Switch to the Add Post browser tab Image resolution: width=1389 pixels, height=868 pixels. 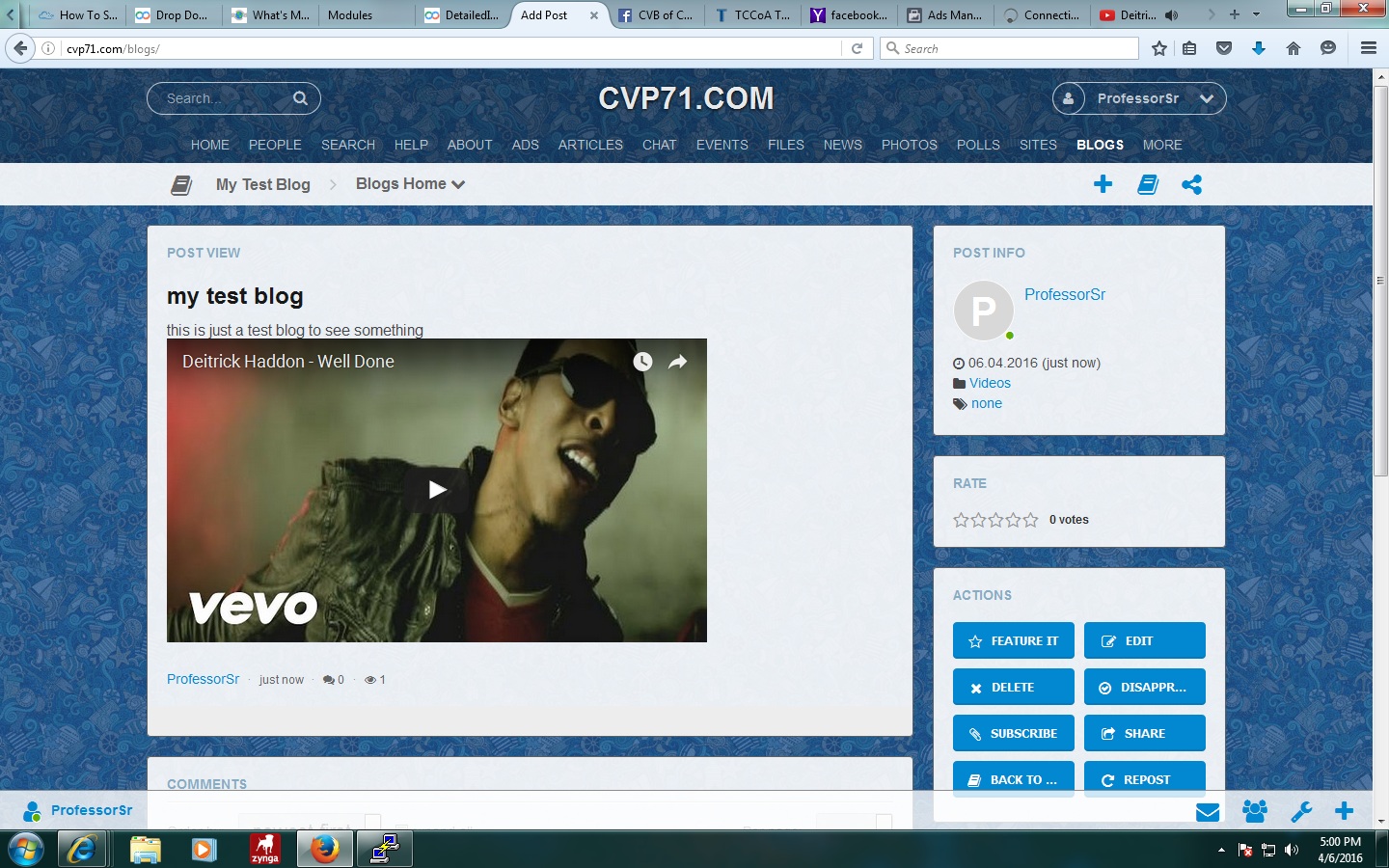click(545, 15)
